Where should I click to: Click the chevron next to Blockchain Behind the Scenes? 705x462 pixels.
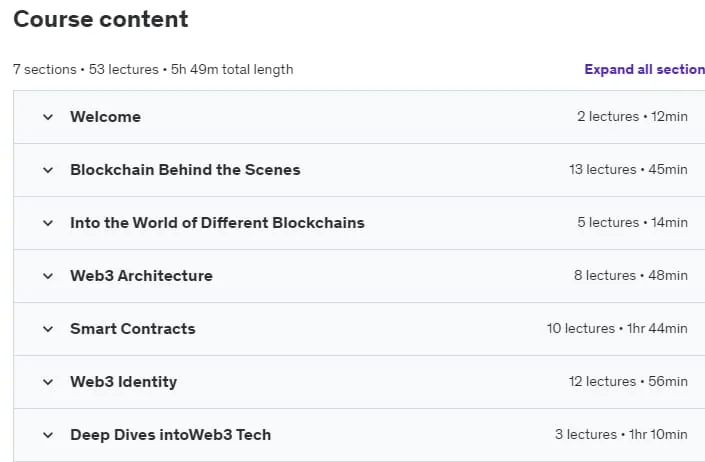point(48,170)
